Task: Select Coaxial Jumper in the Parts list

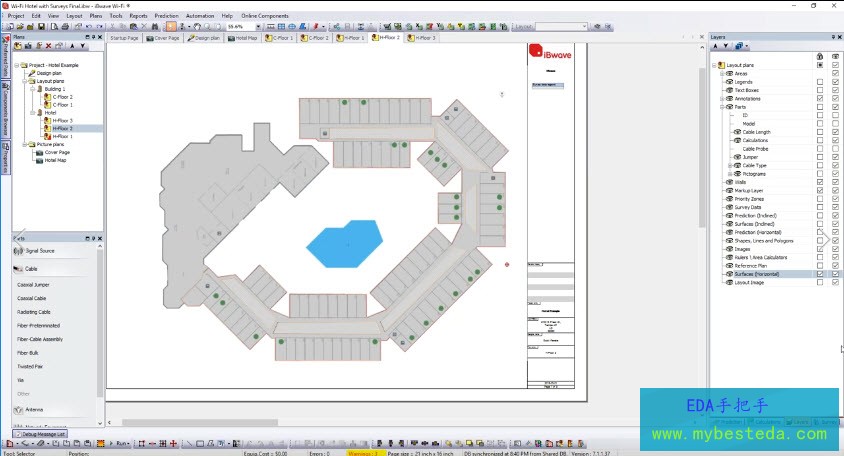Action: (x=33, y=285)
